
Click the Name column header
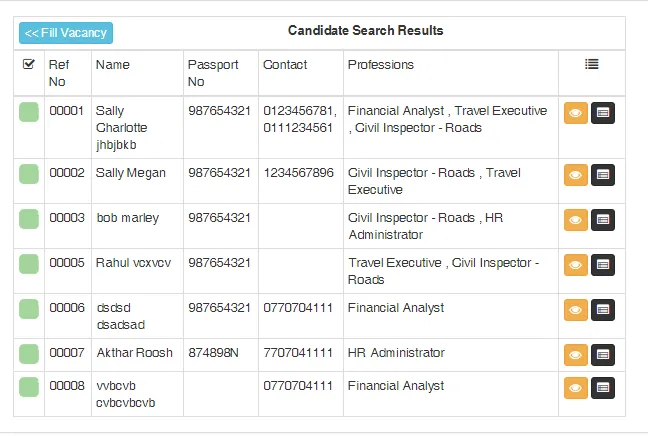(x=112, y=65)
